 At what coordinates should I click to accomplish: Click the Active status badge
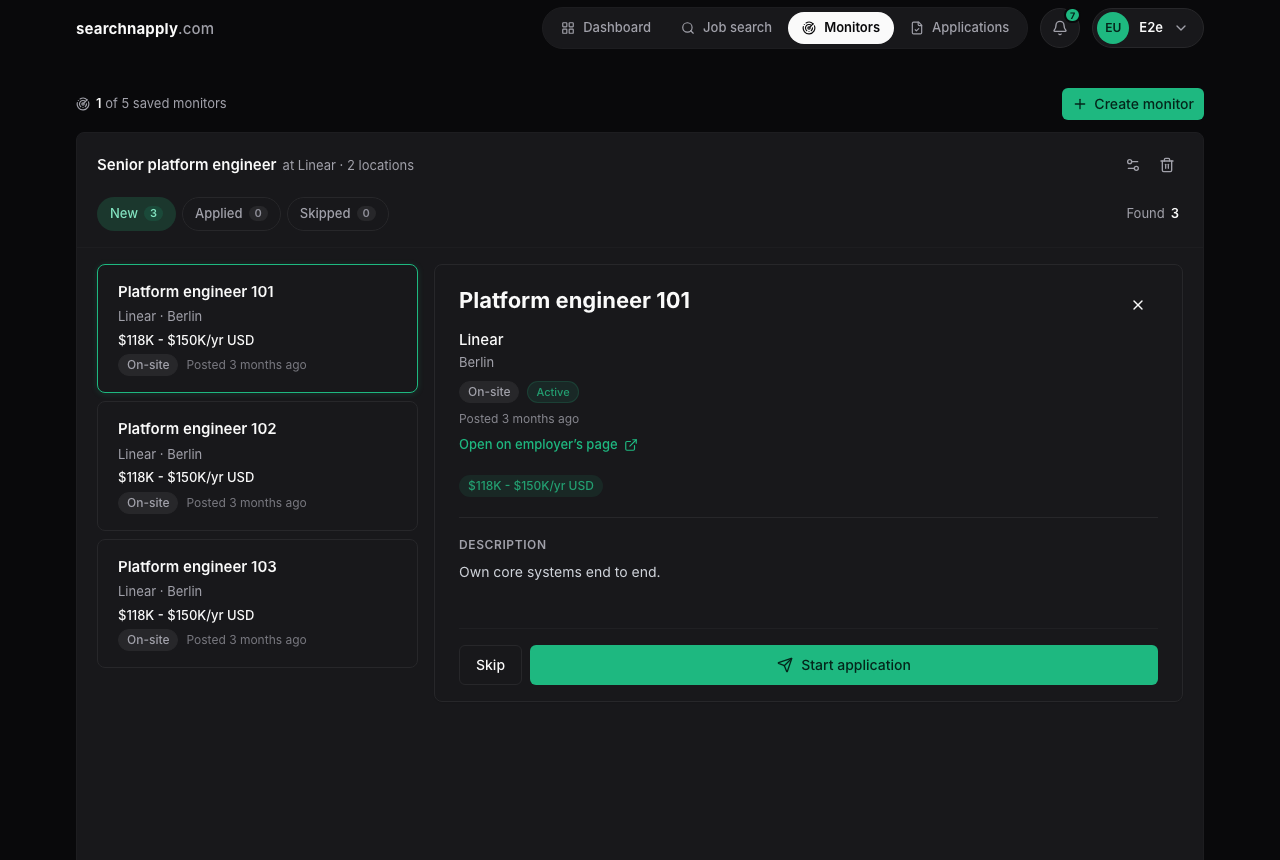pyautogui.click(x=553, y=392)
